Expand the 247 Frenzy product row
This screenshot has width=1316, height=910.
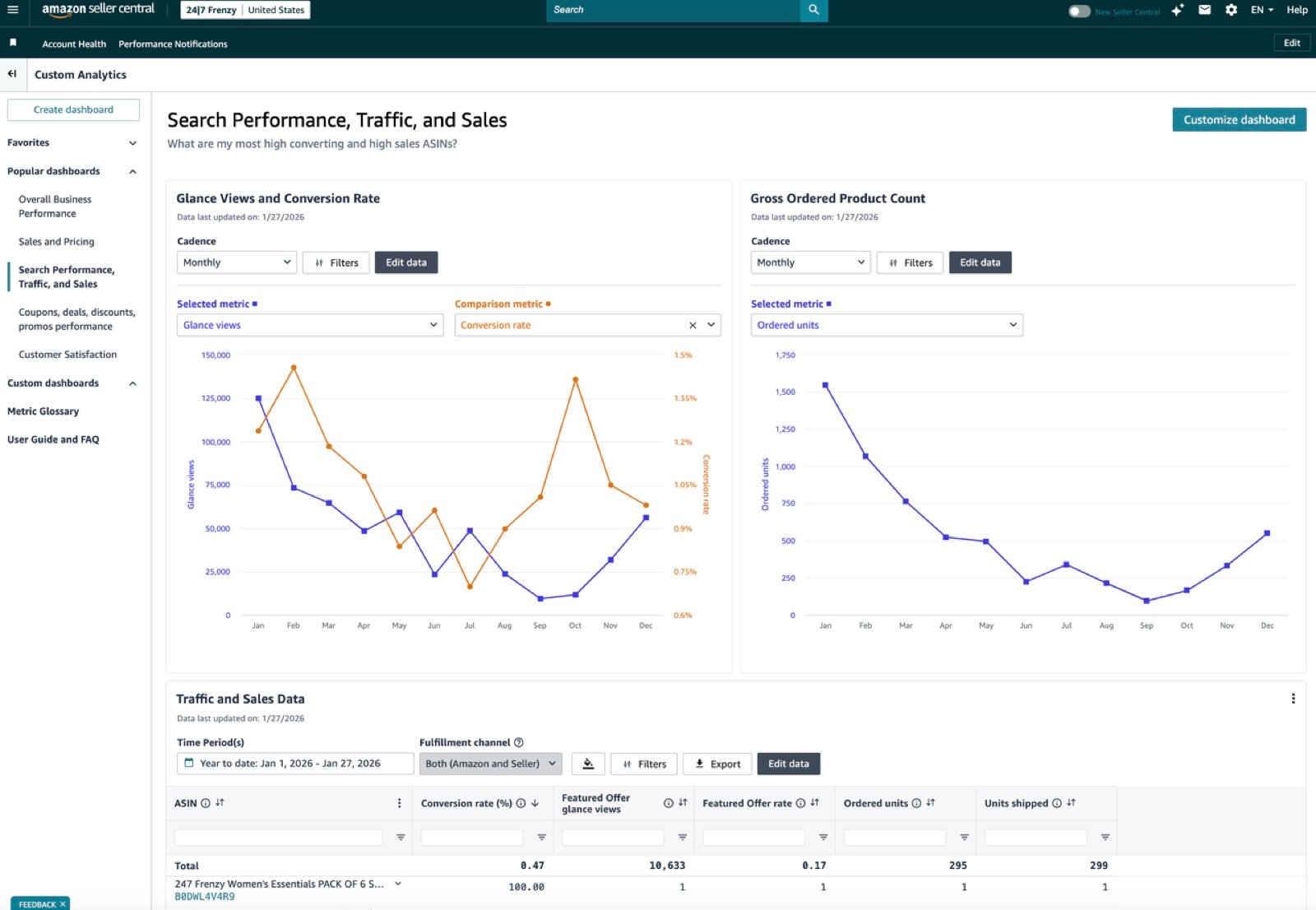[398, 884]
